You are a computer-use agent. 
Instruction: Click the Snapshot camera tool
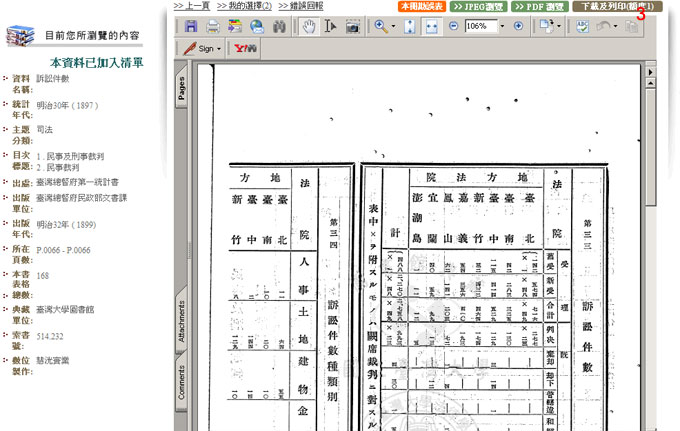point(352,26)
